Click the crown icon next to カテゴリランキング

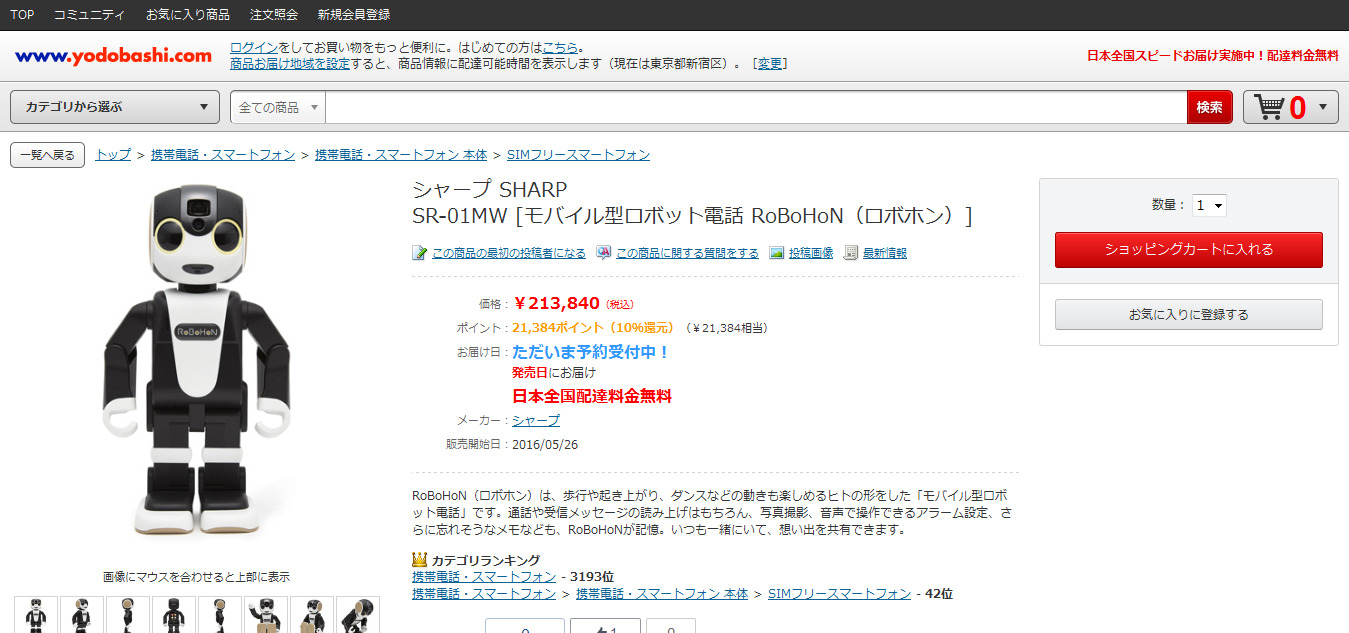420,560
